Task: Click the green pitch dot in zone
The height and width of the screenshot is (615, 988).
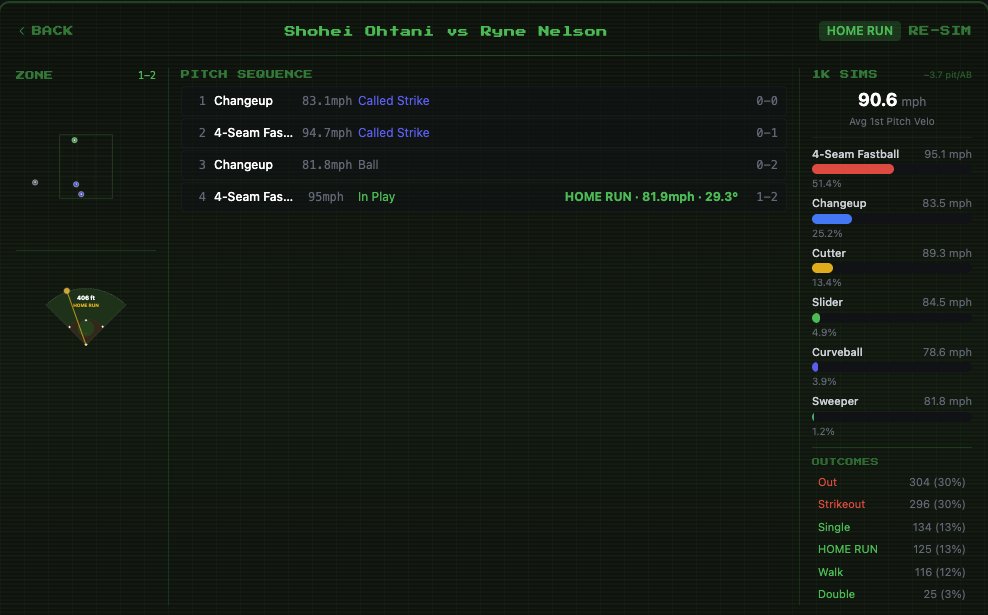Action: pyautogui.click(x=74, y=140)
